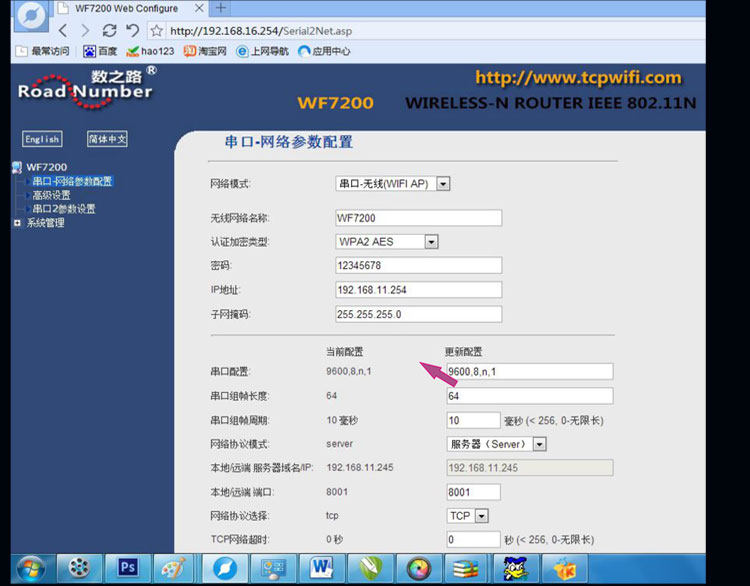Viewport: 750px width, 586px height.
Task: Close the WF7200 Web Configure tab
Action: 199,8
